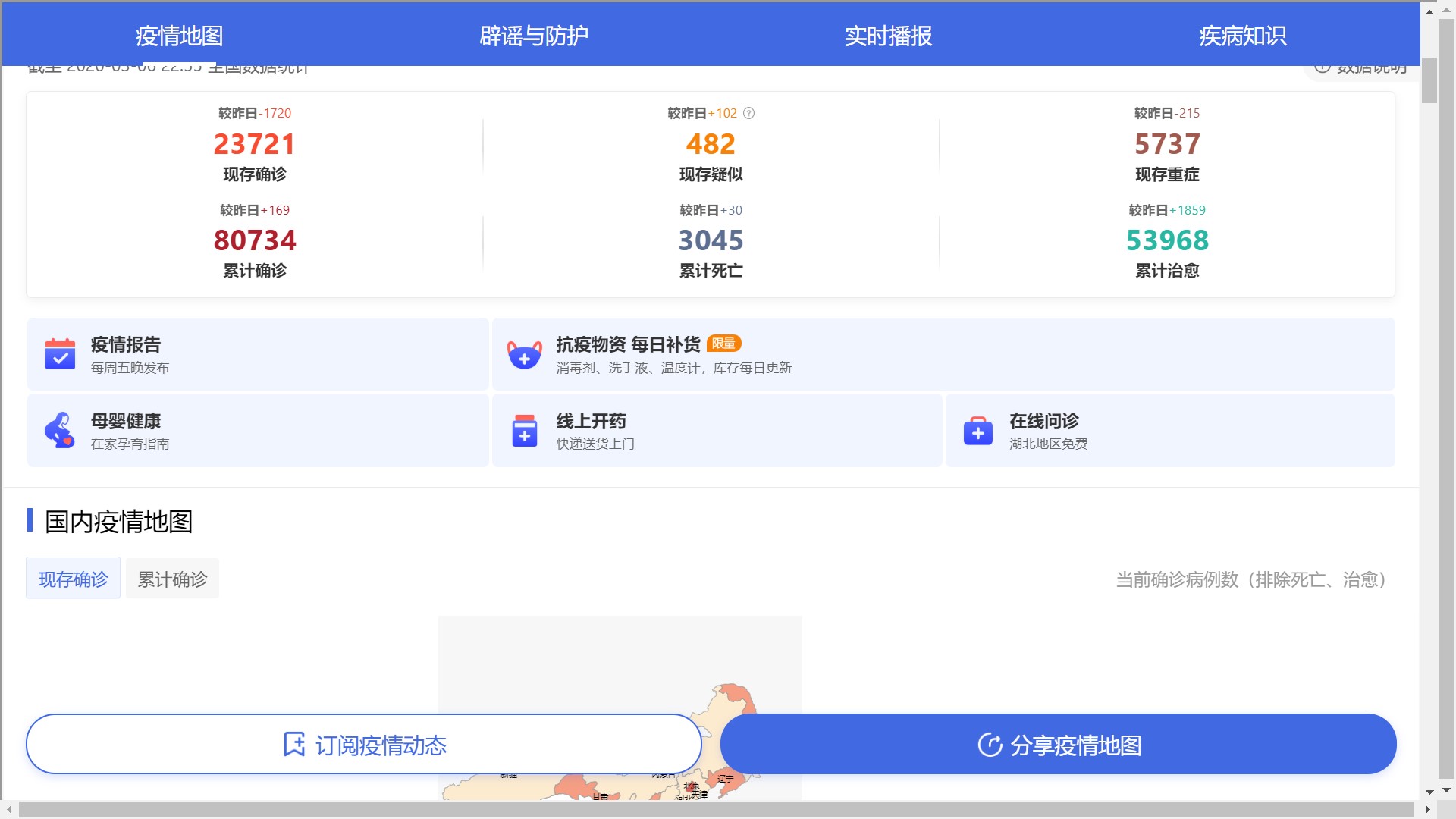Click the 在线问诊 medical kit icon
This screenshot has height=819, width=1456.
pyautogui.click(x=977, y=431)
